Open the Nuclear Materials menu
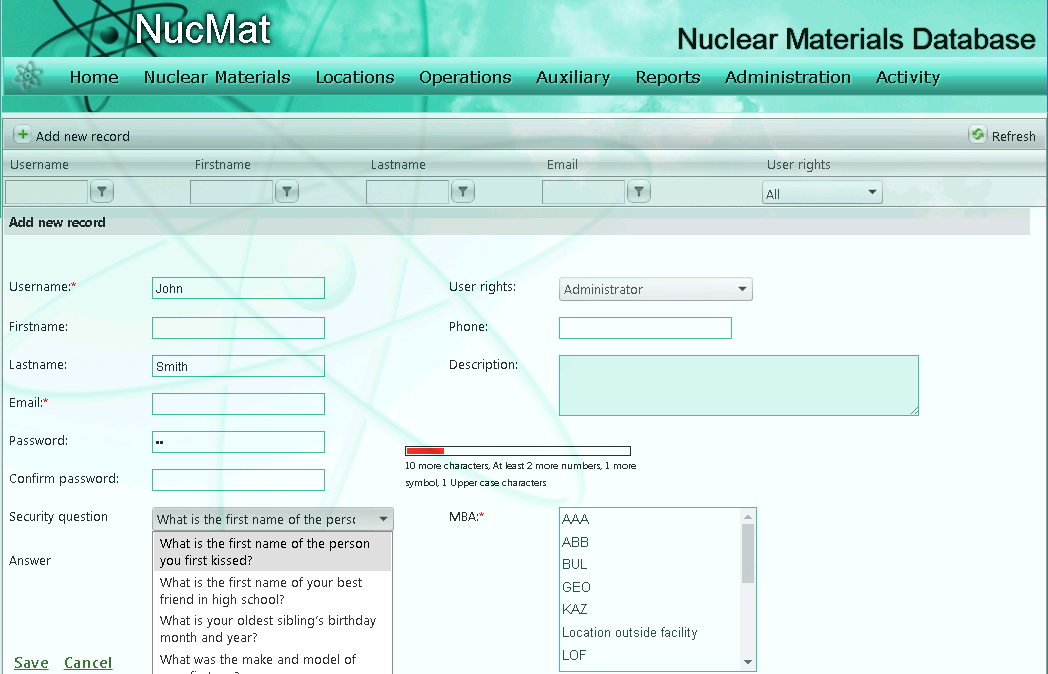This screenshot has width=1048, height=674. [x=217, y=77]
